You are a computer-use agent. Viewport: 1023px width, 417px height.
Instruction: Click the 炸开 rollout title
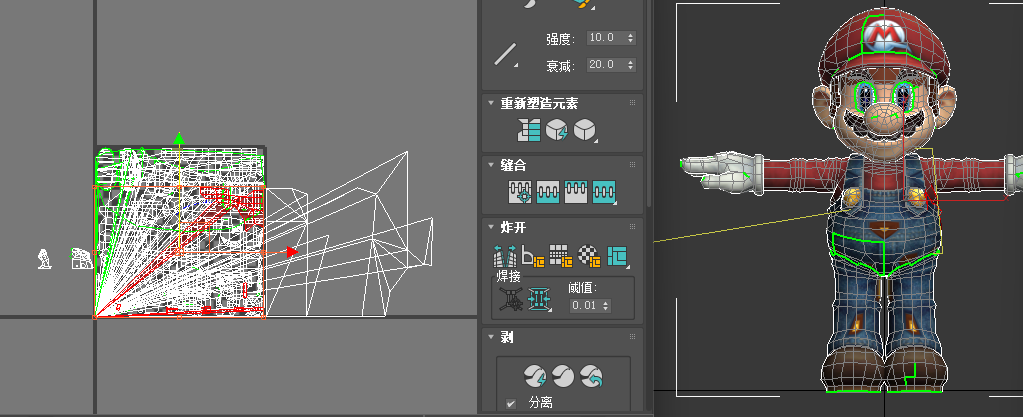point(513,227)
